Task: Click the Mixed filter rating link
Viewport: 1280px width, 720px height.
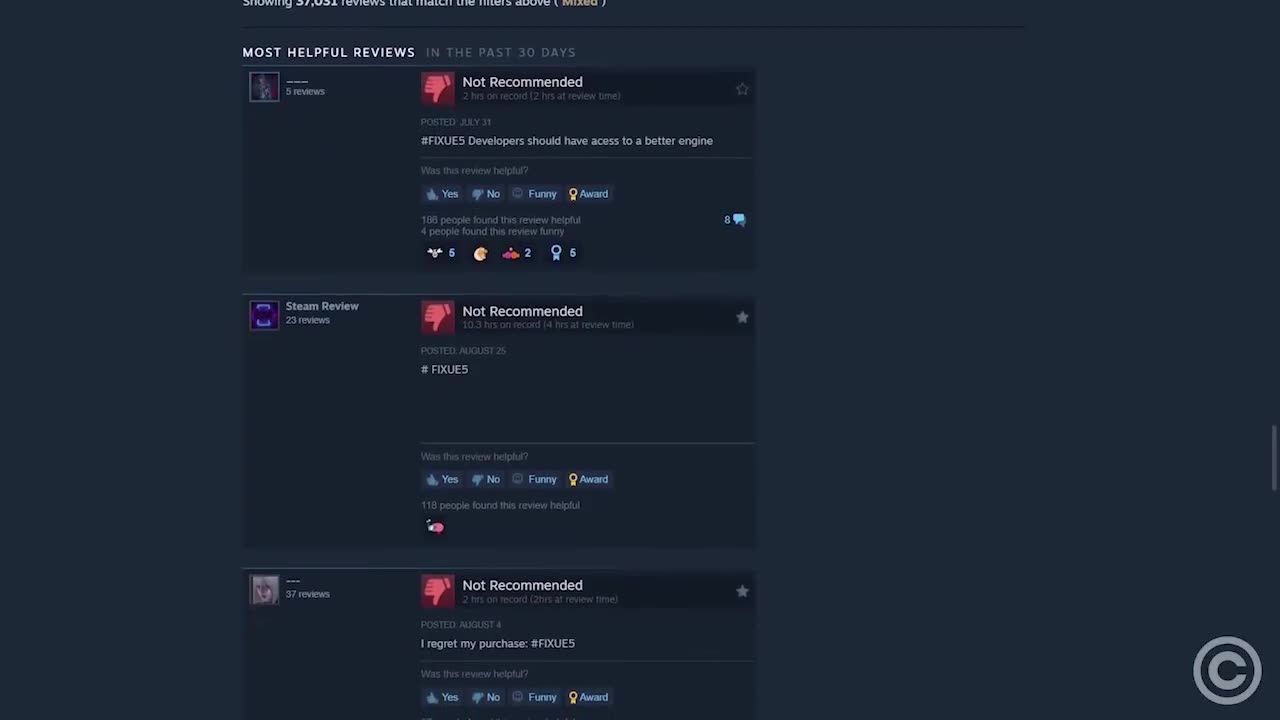Action: [x=580, y=4]
